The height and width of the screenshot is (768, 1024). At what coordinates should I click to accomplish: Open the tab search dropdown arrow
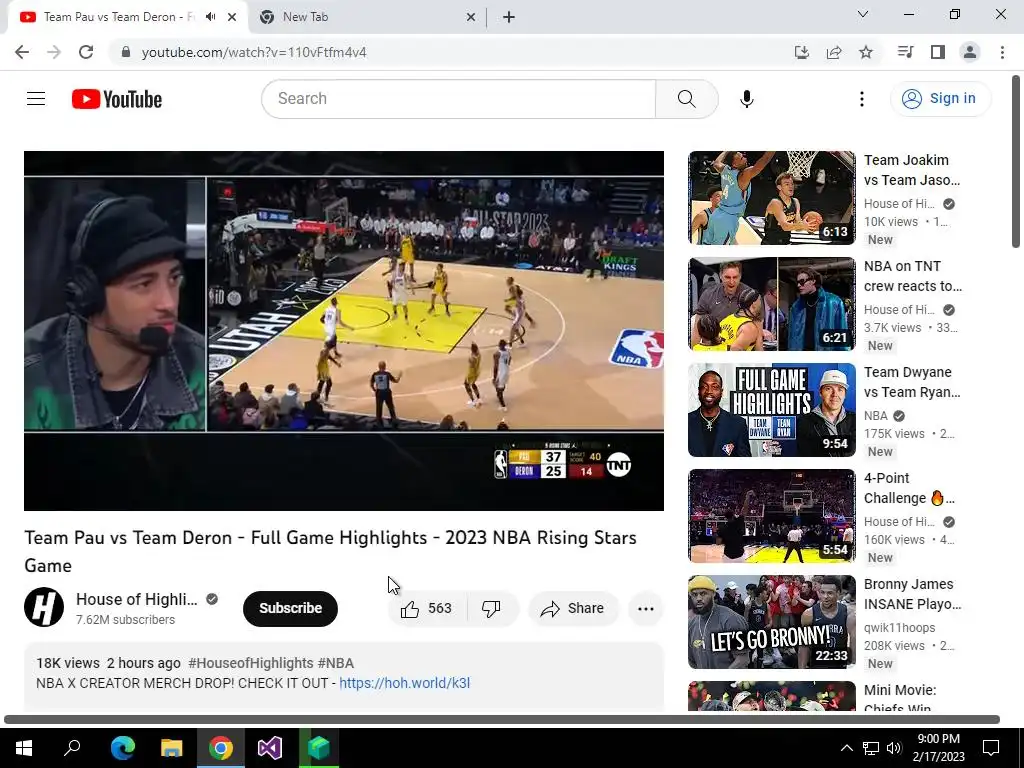(863, 14)
